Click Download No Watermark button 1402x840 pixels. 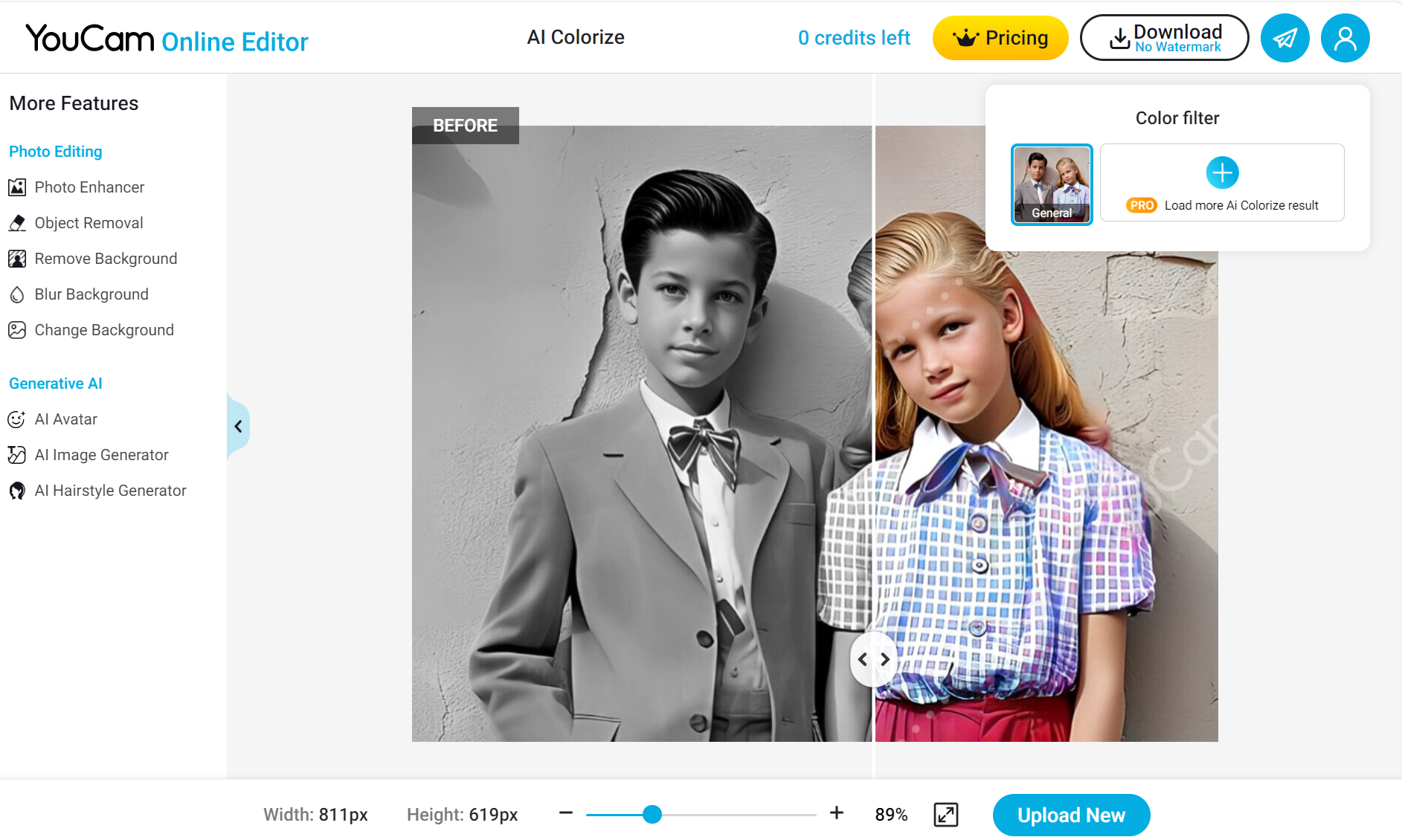tap(1164, 38)
